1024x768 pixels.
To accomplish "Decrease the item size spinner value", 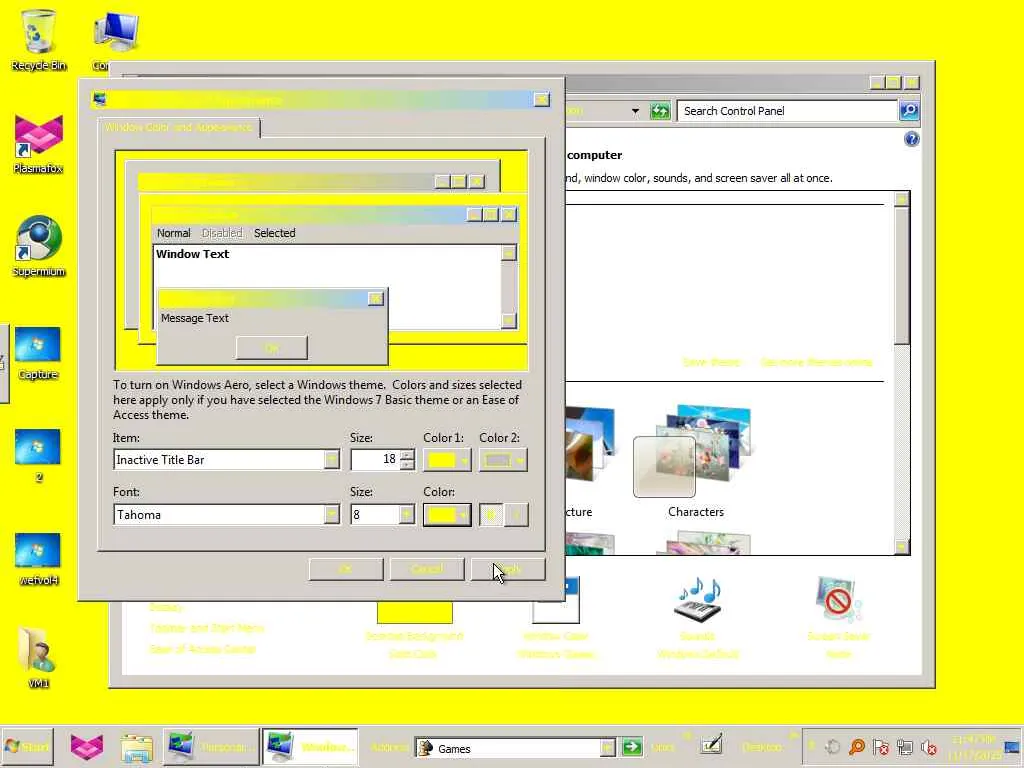I will tap(408, 464).
